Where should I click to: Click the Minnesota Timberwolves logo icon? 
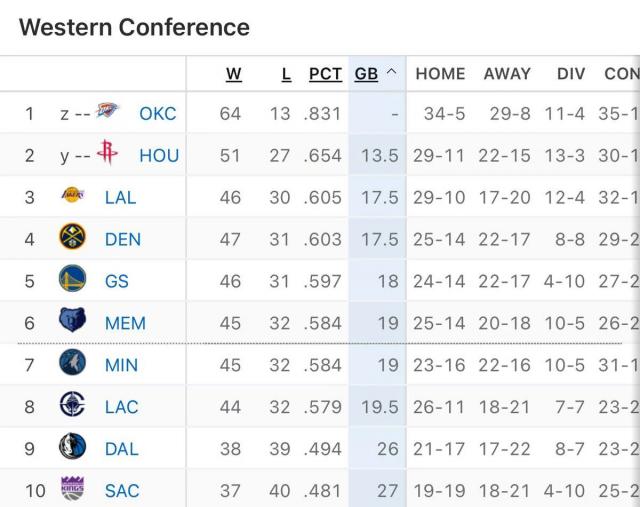coord(73,364)
